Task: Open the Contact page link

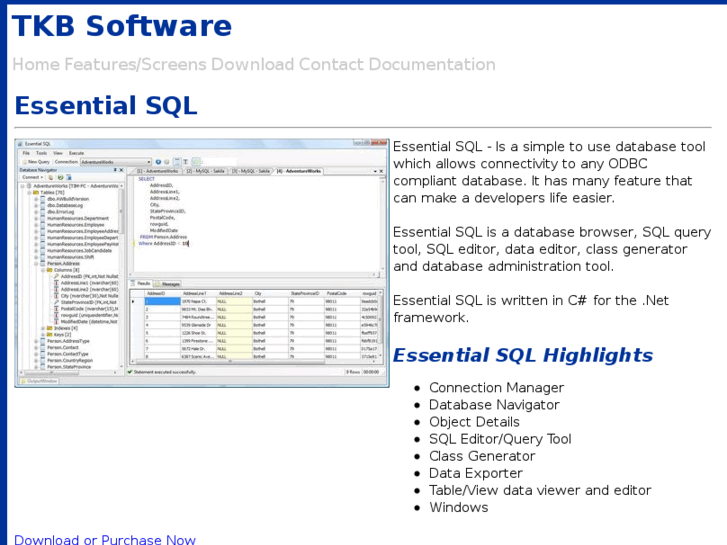Action: pos(332,64)
